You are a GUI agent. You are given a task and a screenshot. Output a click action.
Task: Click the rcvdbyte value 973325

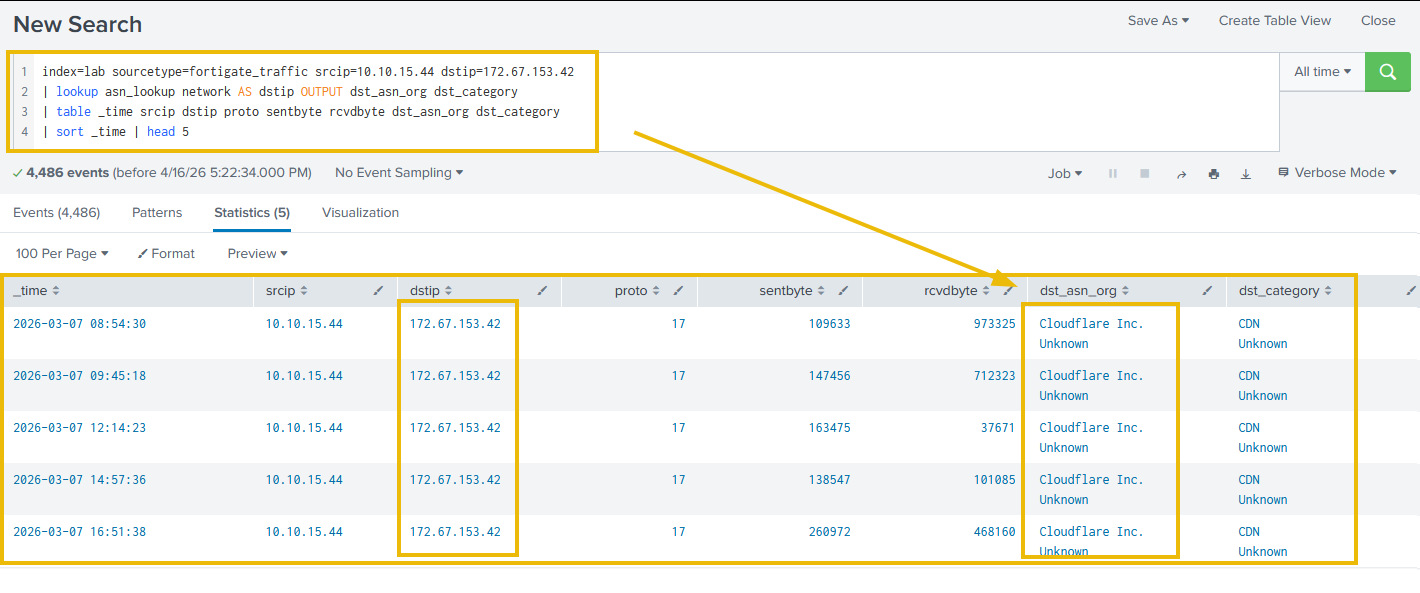(x=994, y=324)
